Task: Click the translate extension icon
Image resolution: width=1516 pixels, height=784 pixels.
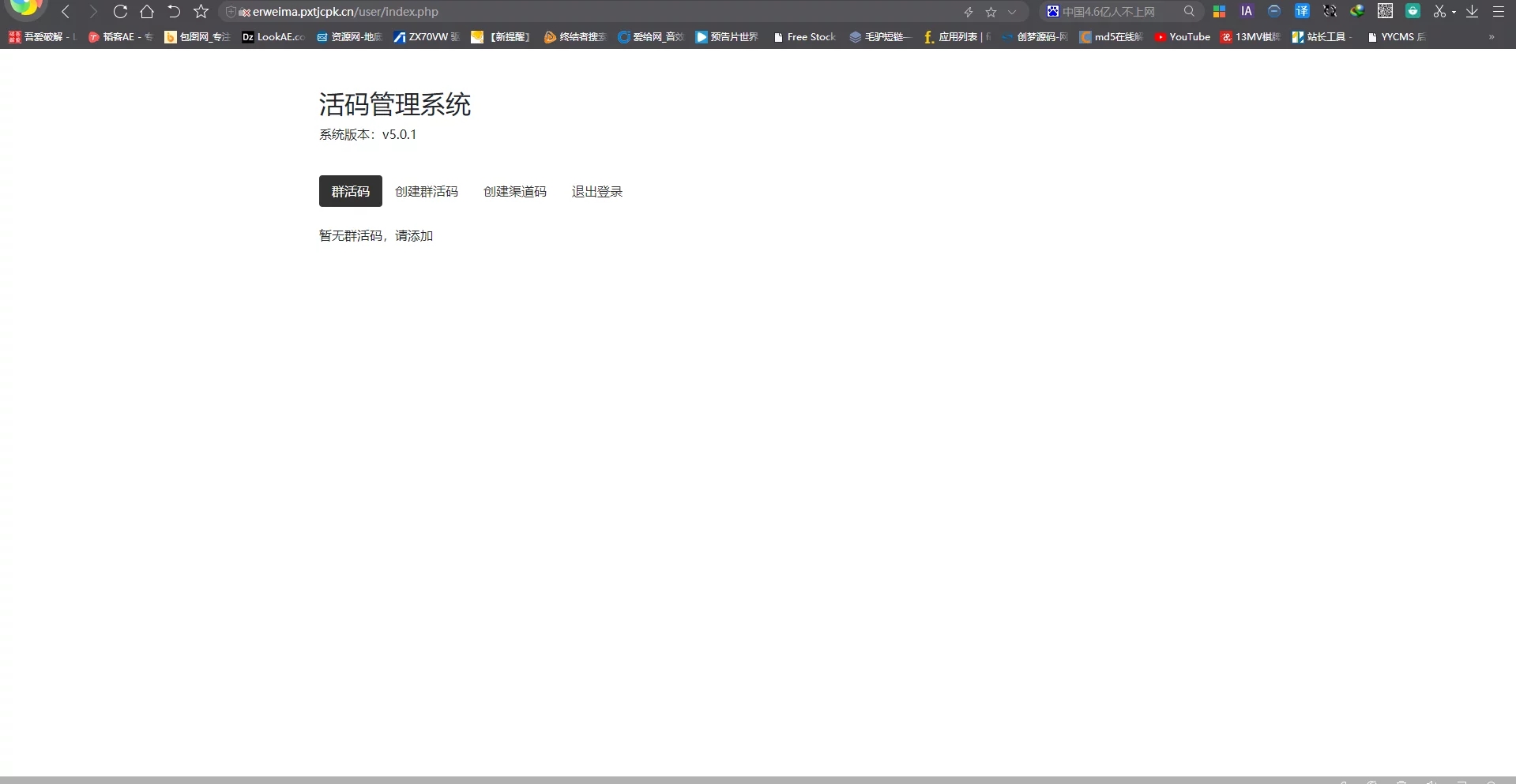Action: (x=1302, y=11)
